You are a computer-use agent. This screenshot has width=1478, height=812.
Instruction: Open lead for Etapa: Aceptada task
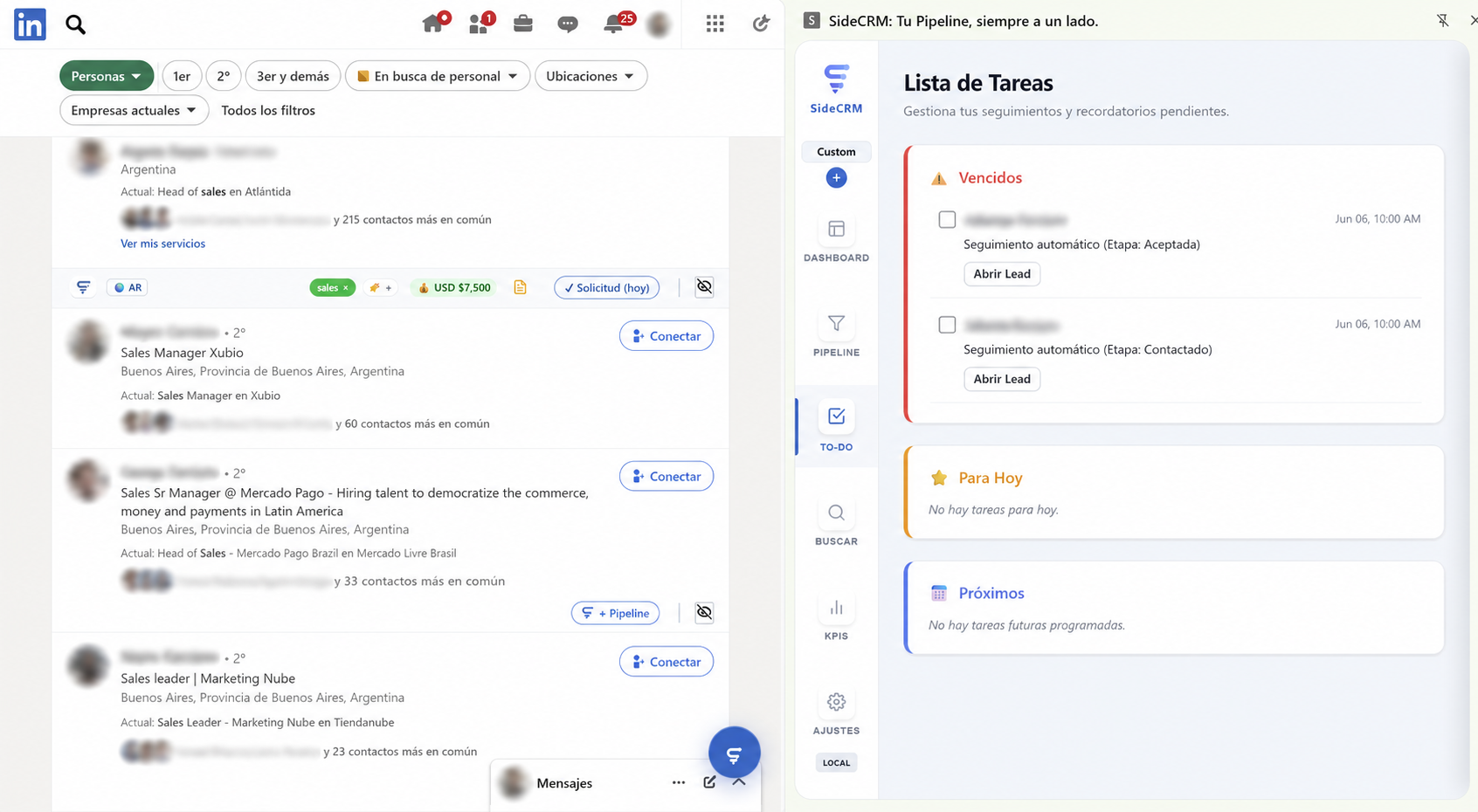[1002, 274]
